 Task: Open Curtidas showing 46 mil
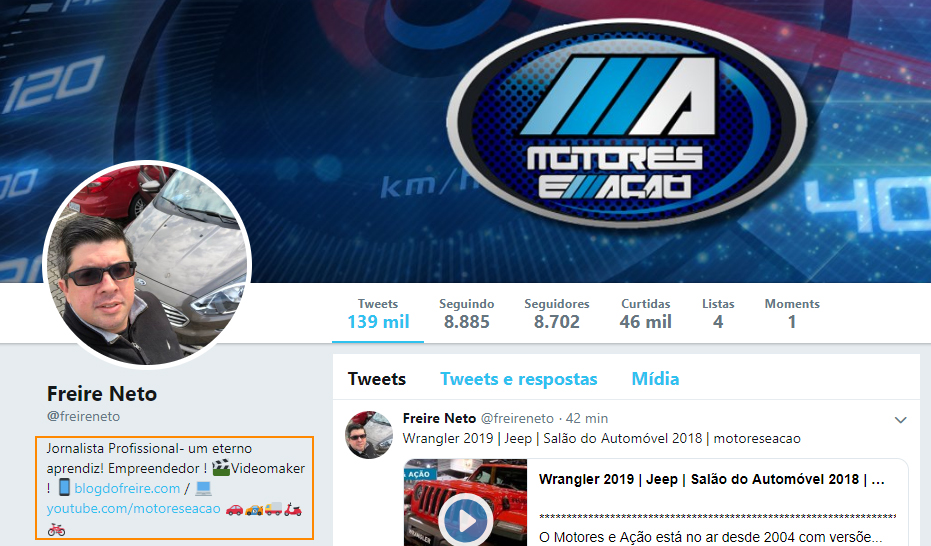click(x=645, y=313)
